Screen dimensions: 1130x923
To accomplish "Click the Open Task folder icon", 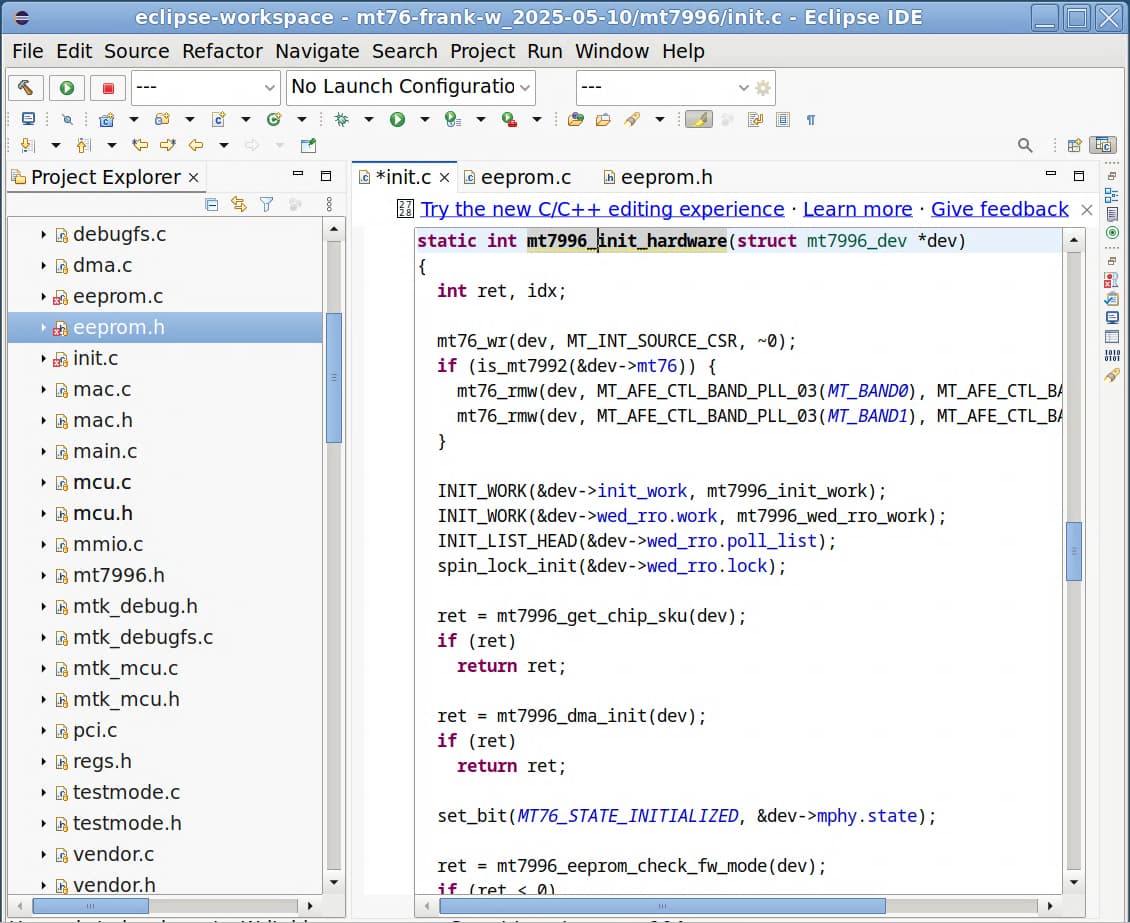I will tap(603, 120).
